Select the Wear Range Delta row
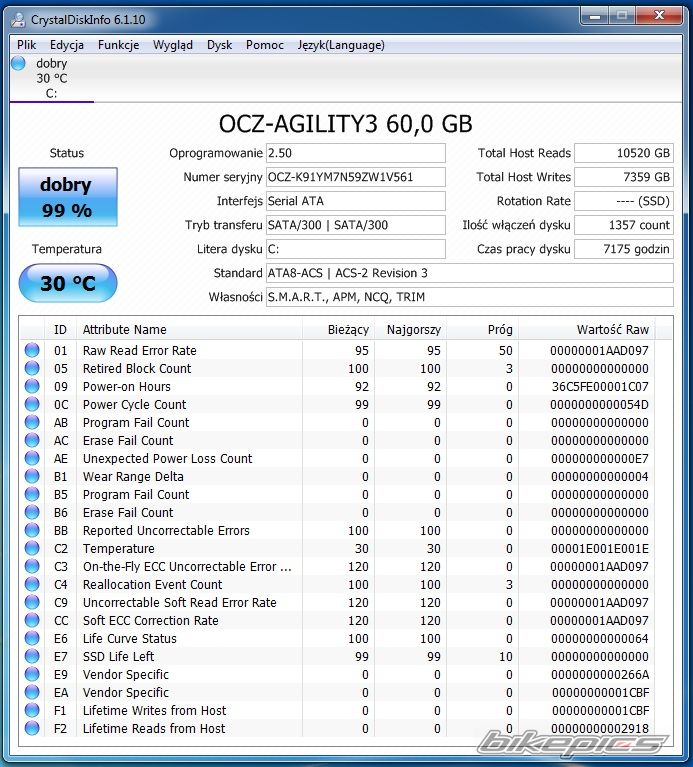This screenshot has width=693, height=767. [x=133, y=477]
